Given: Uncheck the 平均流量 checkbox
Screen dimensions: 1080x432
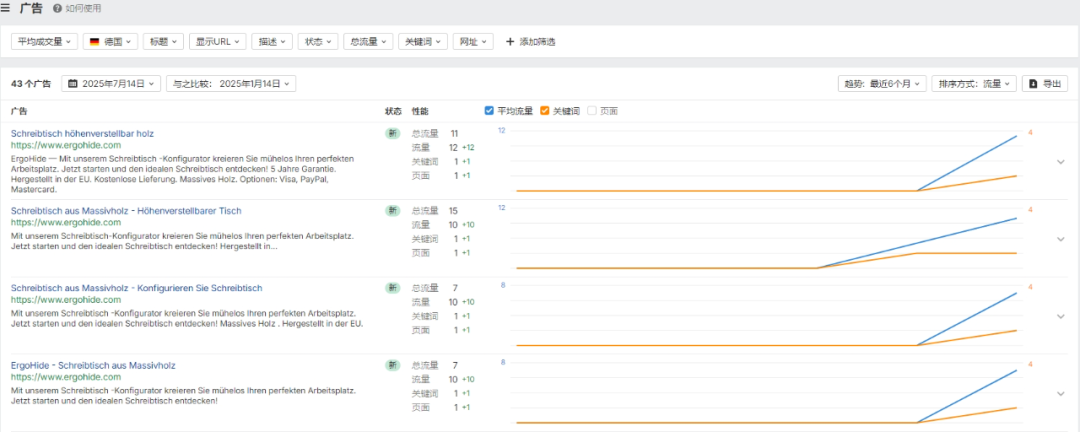Looking at the screenshot, I should point(489,111).
